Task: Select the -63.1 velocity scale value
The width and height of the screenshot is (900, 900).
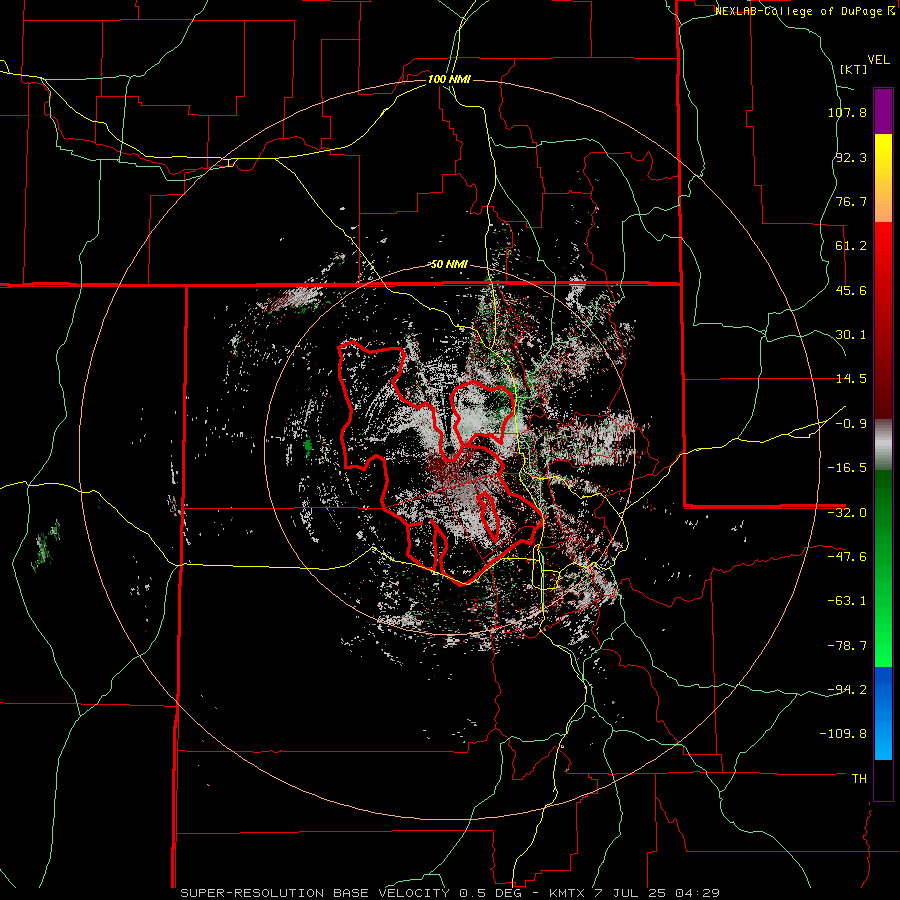Action: [x=847, y=601]
